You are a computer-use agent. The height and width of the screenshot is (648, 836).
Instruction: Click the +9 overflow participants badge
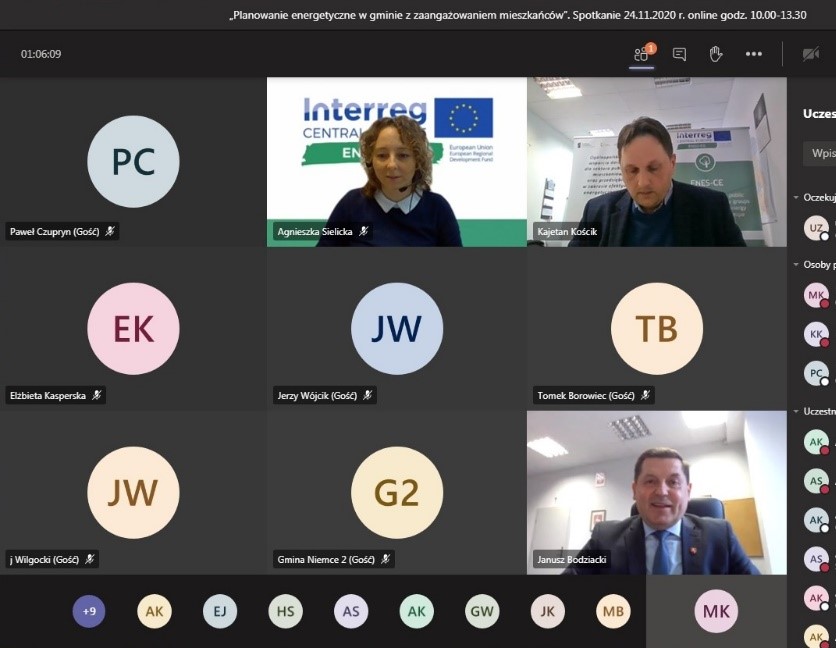tap(89, 611)
